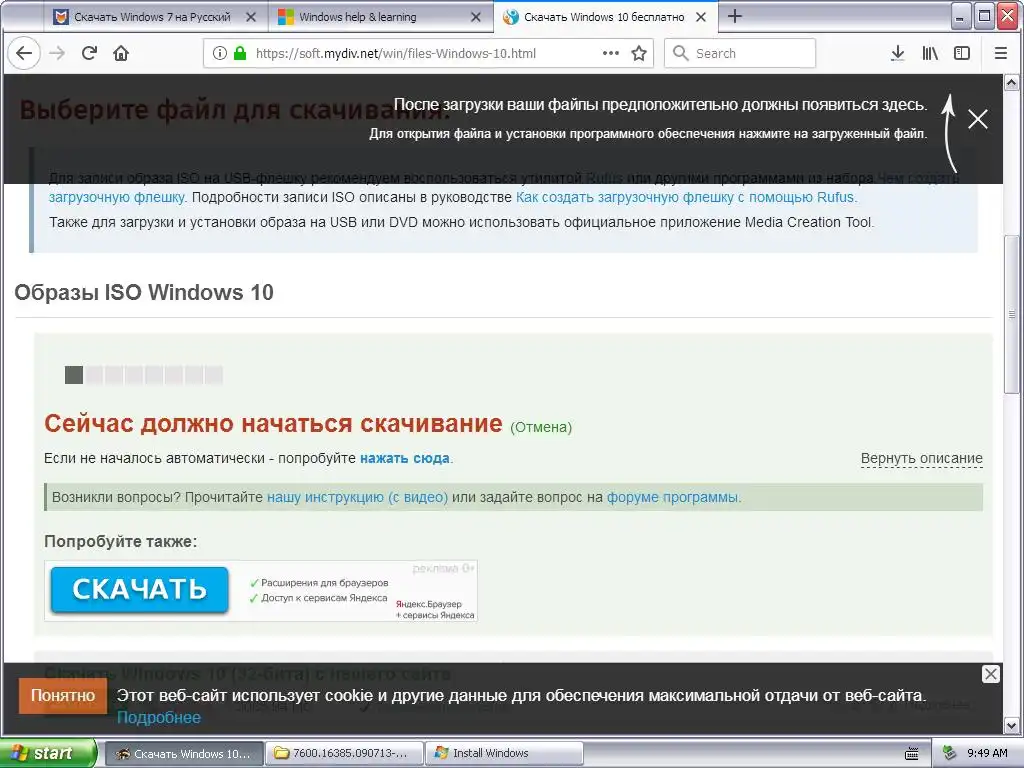The height and width of the screenshot is (768, 1024).
Task: Open the 7600.16385.090713 folder taskbar item
Action: coord(344,754)
